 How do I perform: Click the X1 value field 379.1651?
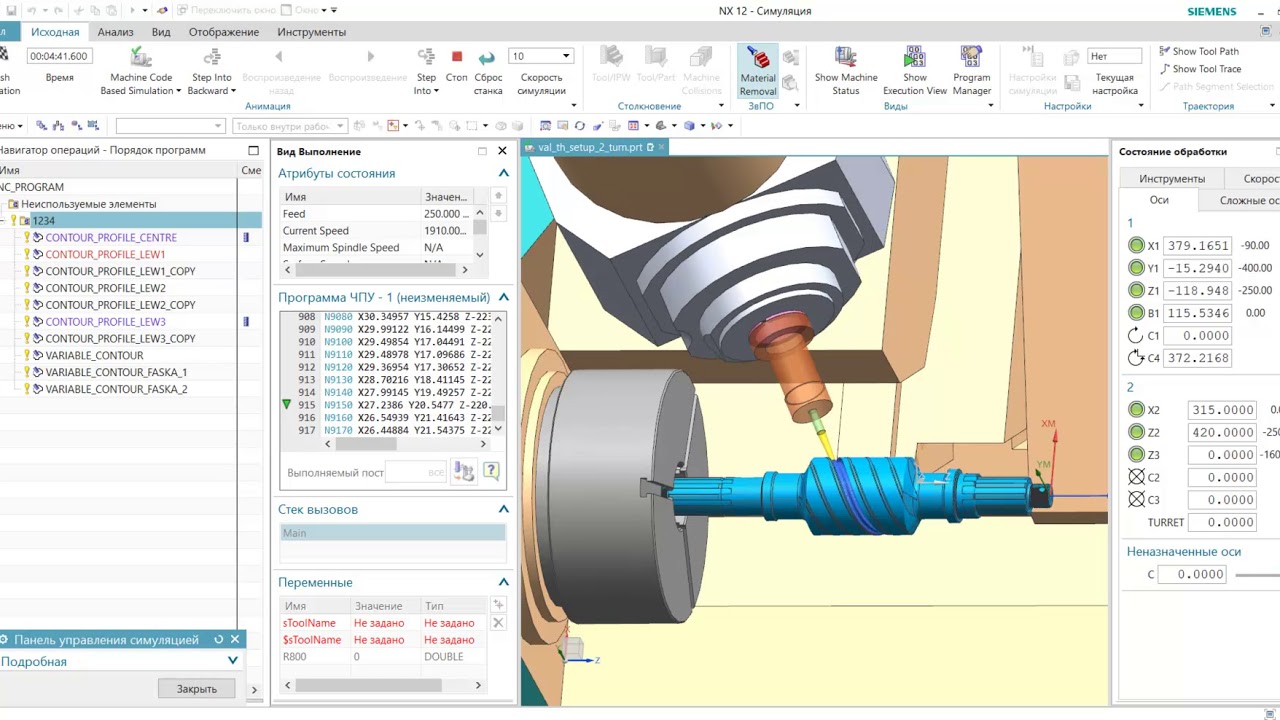coord(1198,246)
